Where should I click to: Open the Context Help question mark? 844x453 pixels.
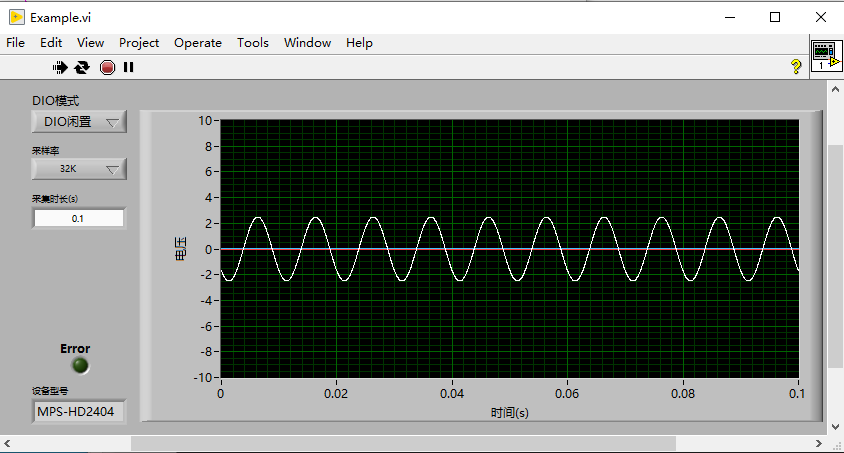796,66
